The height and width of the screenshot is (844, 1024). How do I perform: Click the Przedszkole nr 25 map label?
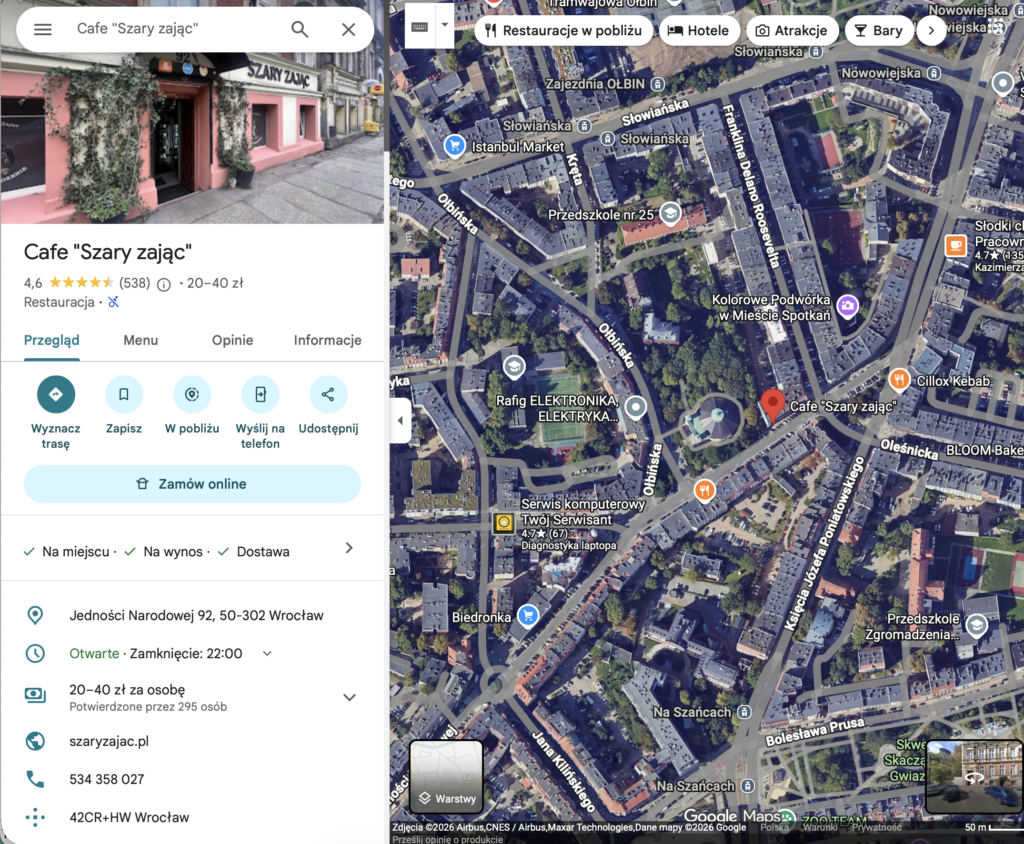click(600, 214)
